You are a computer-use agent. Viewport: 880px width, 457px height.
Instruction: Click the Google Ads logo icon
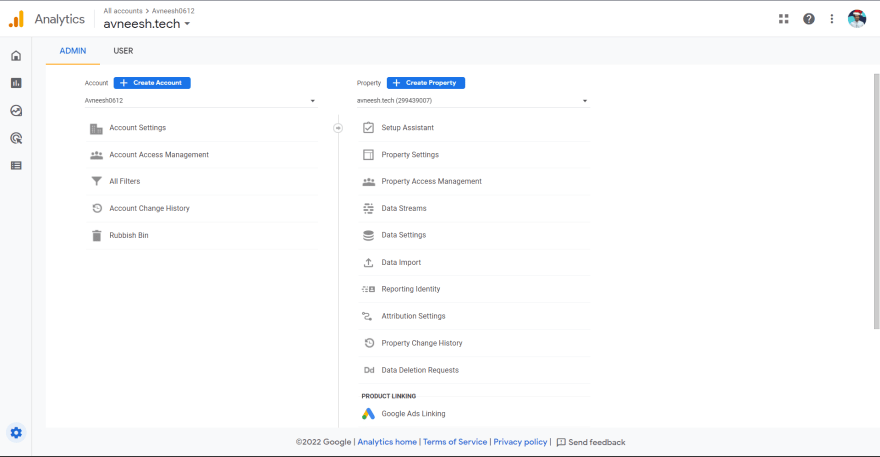point(368,414)
